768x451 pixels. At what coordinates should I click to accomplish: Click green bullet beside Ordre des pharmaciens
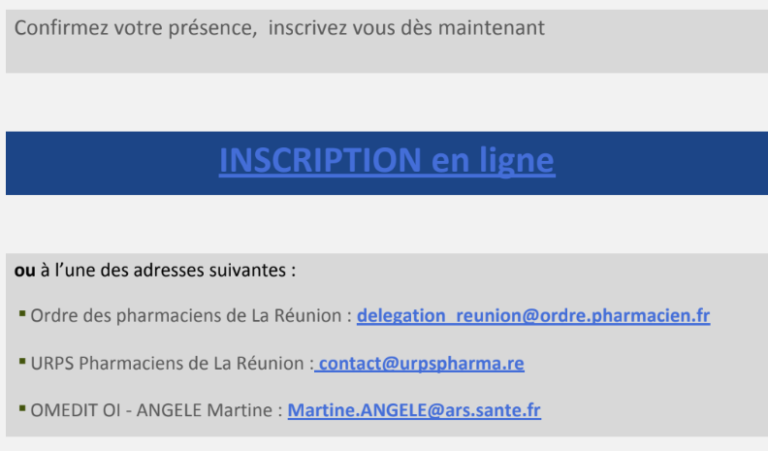pos(22,313)
